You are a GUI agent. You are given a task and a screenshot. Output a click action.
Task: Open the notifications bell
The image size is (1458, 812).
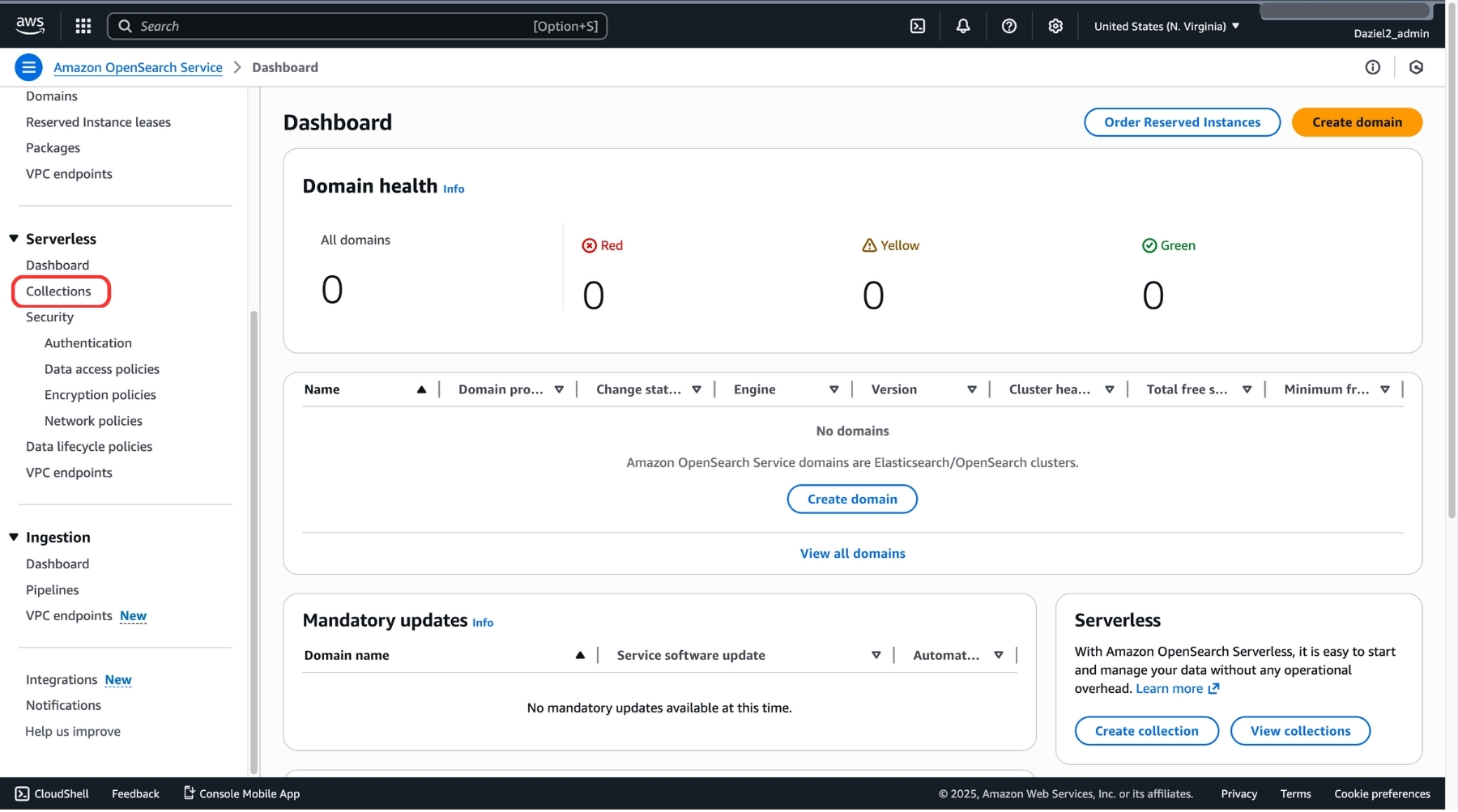pyautogui.click(x=963, y=26)
